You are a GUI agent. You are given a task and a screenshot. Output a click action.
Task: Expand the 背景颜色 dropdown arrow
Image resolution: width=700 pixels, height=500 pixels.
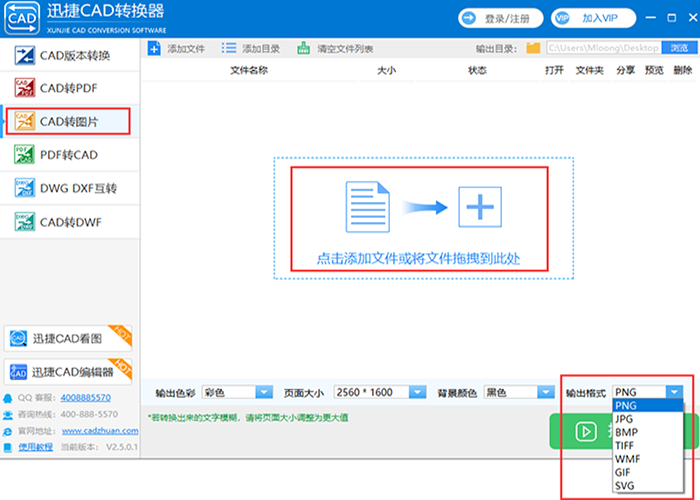[546, 392]
